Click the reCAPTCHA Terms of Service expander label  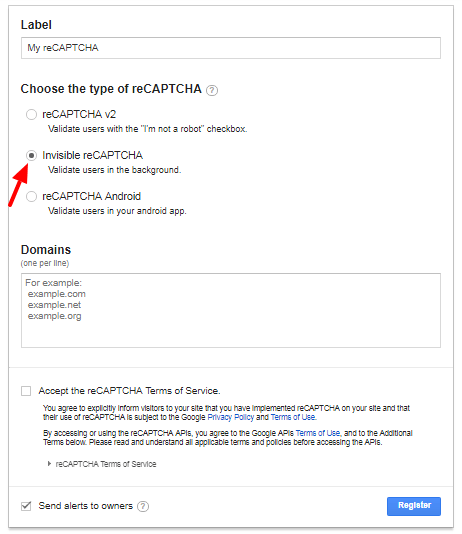[x=106, y=464]
